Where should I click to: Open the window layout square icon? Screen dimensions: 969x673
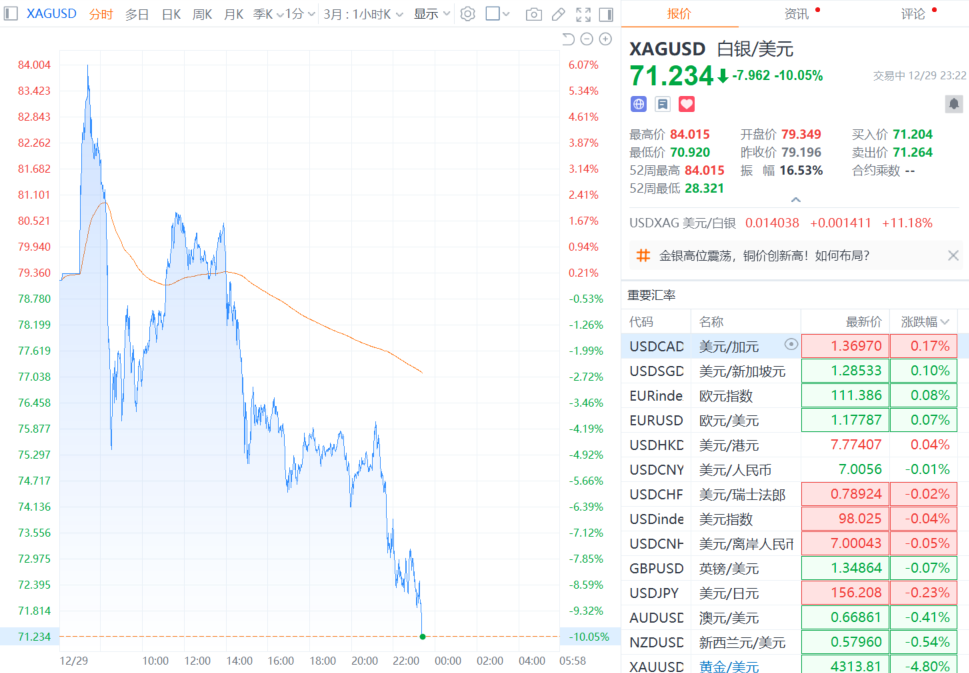click(493, 14)
